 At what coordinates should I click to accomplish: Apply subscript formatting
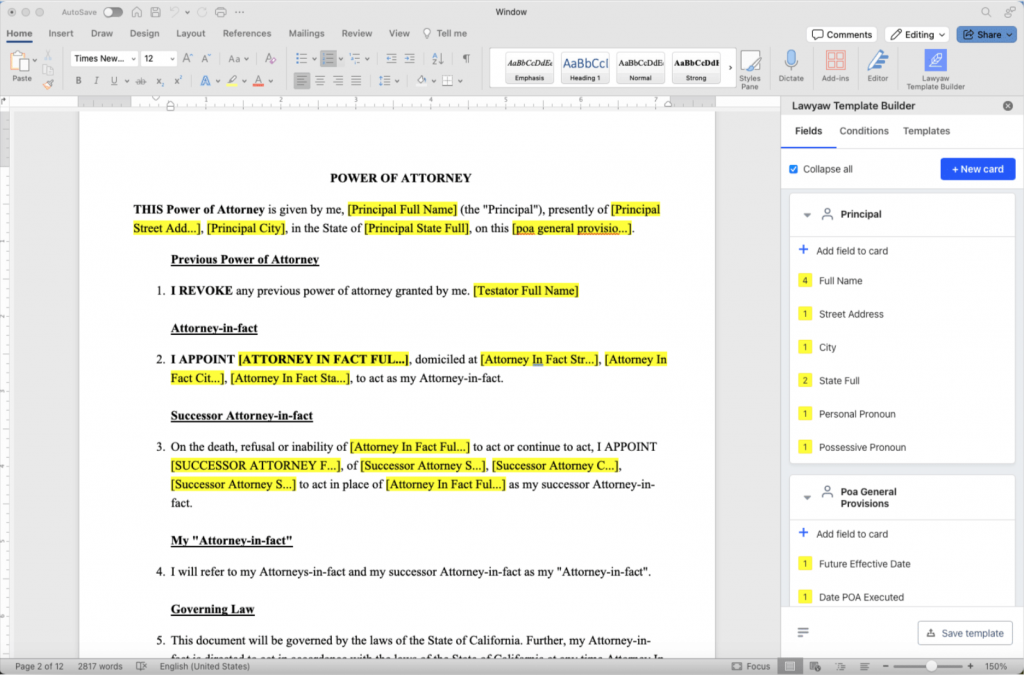coord(160,81)
